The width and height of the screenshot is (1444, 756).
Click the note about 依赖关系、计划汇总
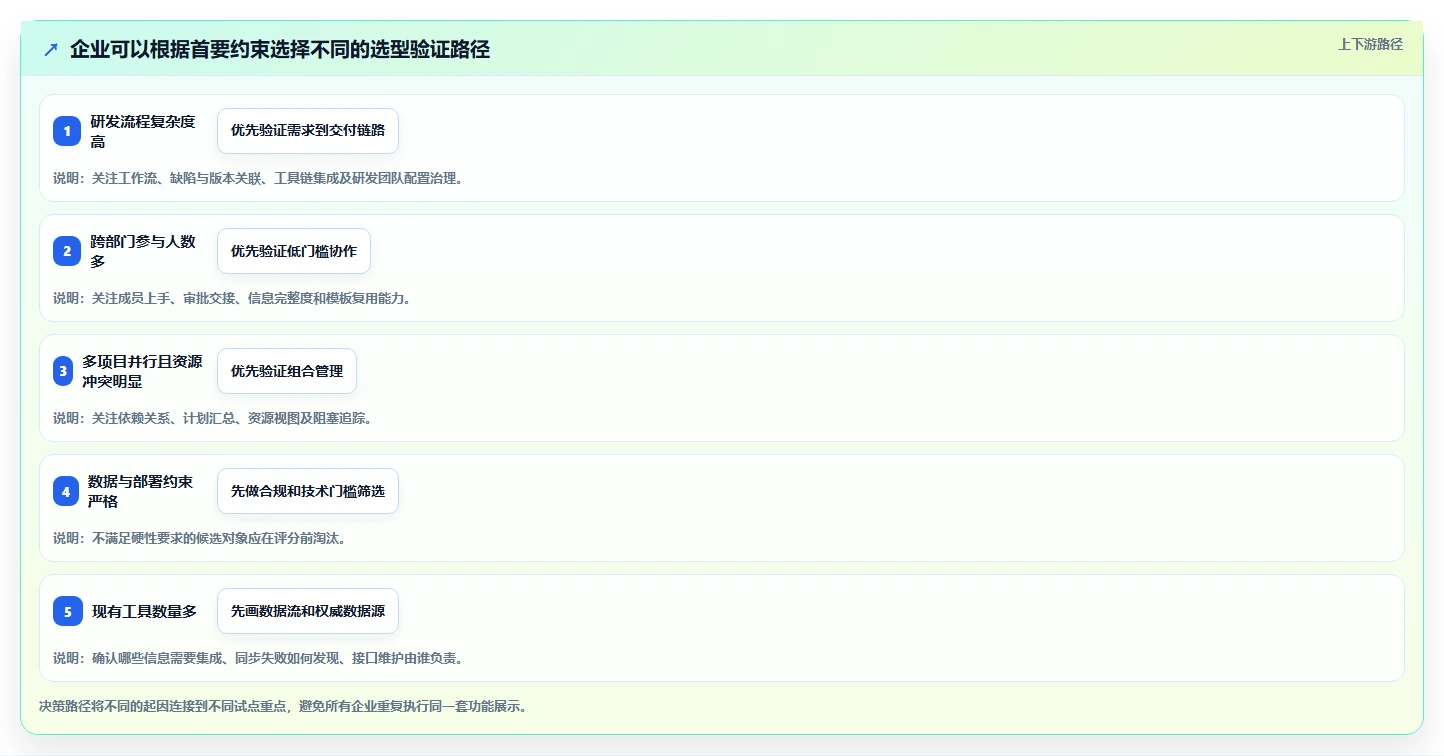[x=214, y=418]
